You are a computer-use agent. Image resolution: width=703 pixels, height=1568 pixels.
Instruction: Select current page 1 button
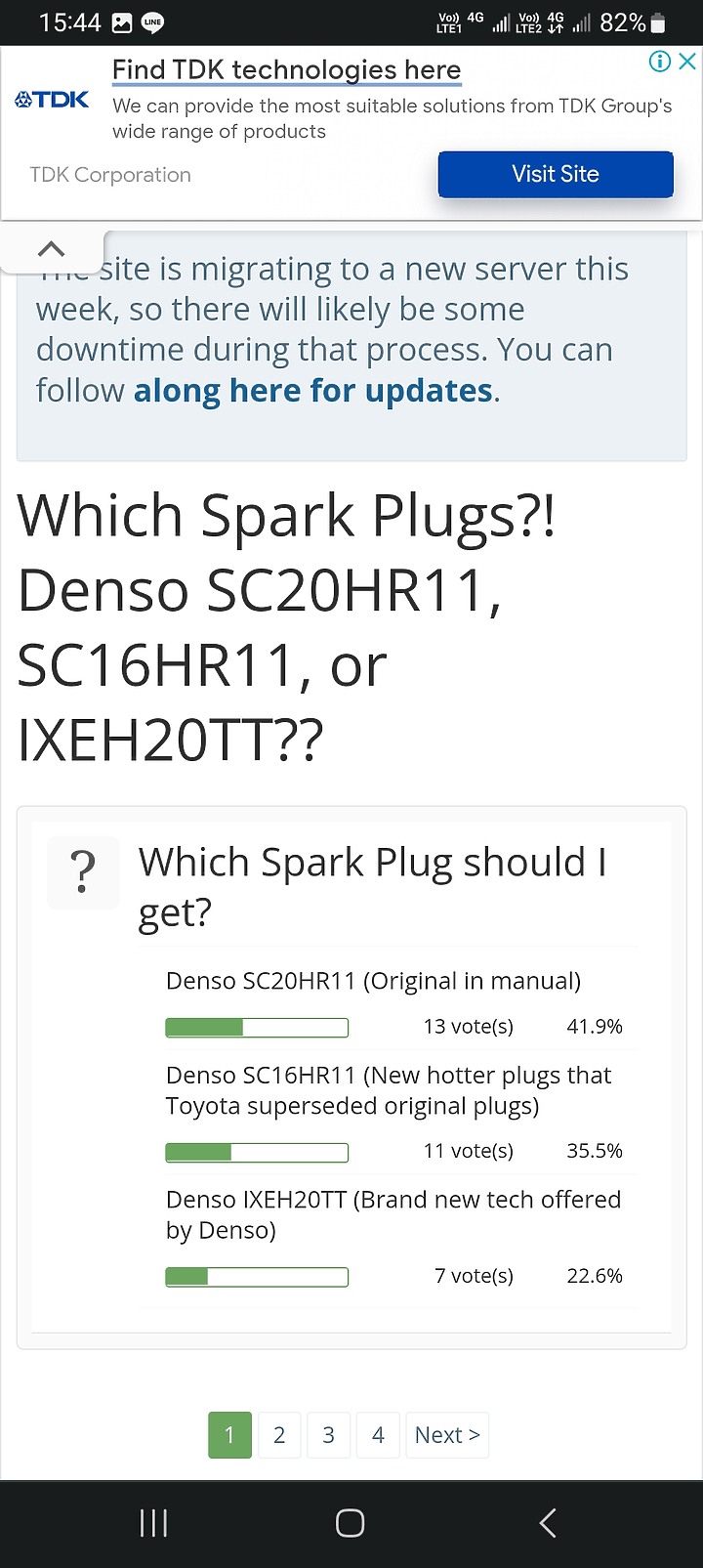229,1435
